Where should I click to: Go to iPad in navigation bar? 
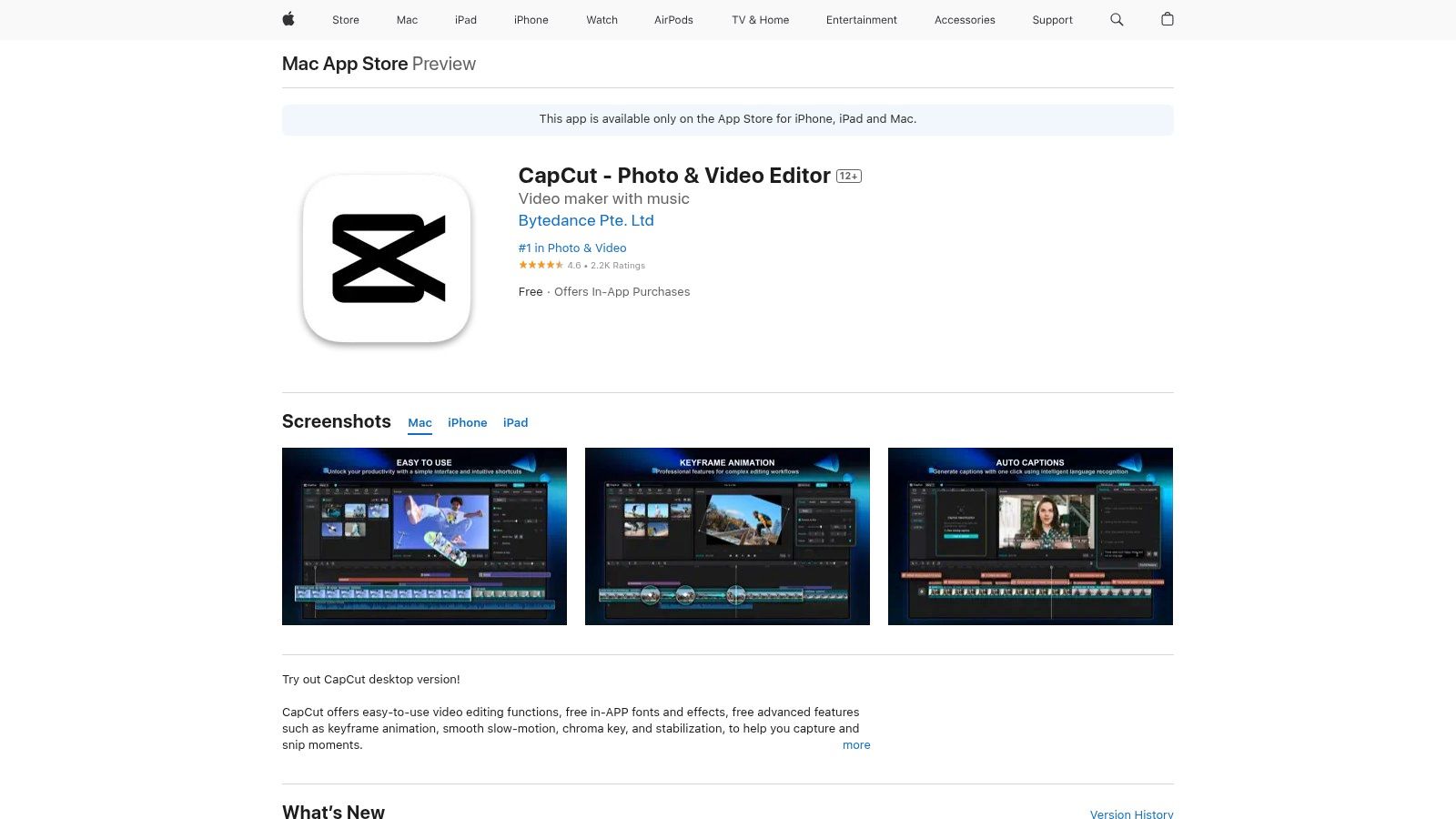[x=466, y=20]
